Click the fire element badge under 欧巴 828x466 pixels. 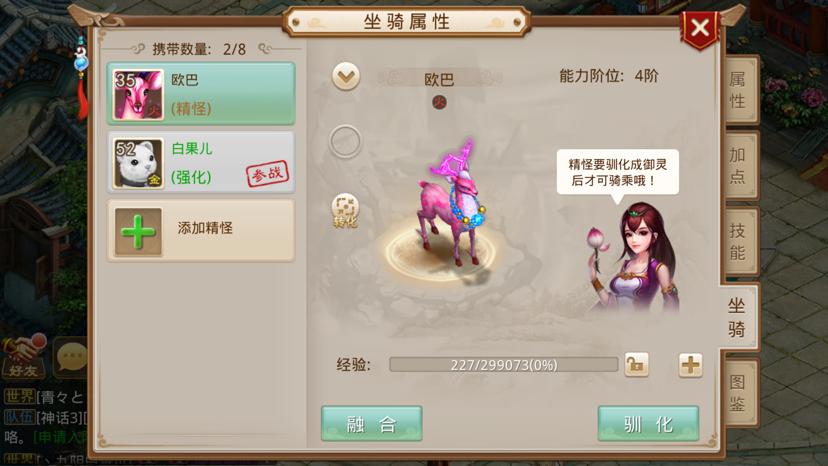[439, 102]
